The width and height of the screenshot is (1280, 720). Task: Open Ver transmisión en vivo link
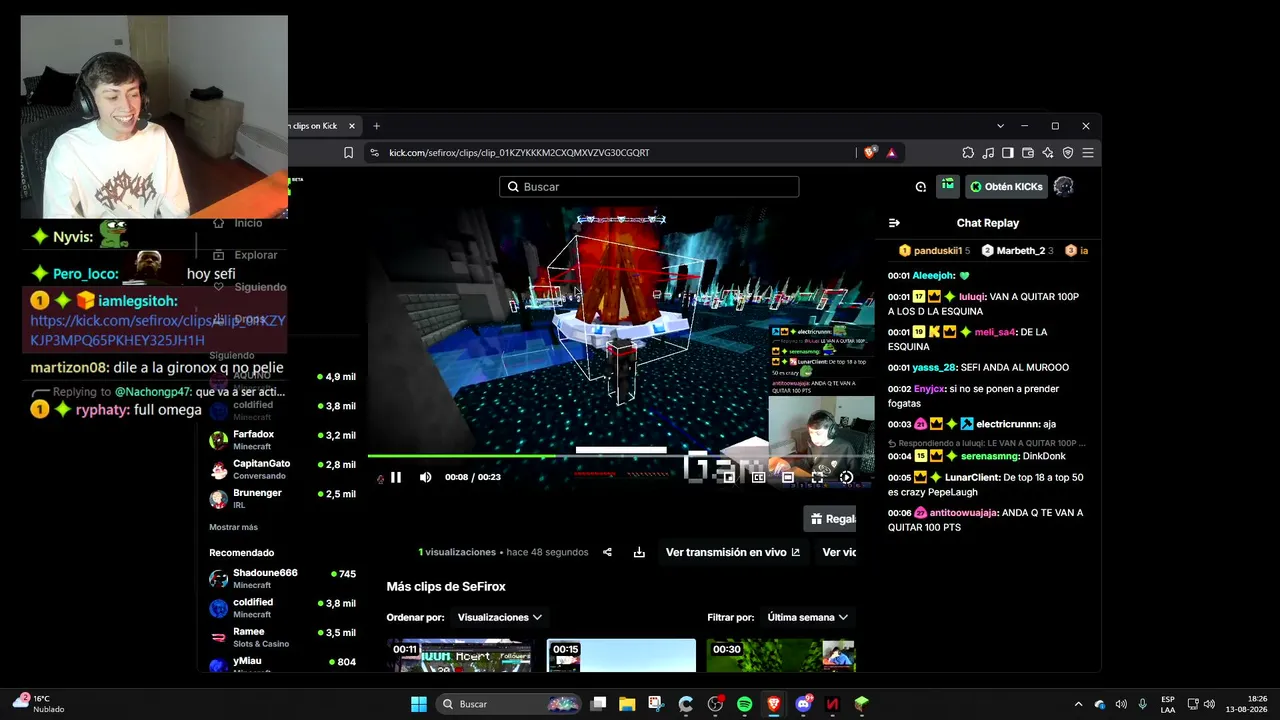click(733, 552)
